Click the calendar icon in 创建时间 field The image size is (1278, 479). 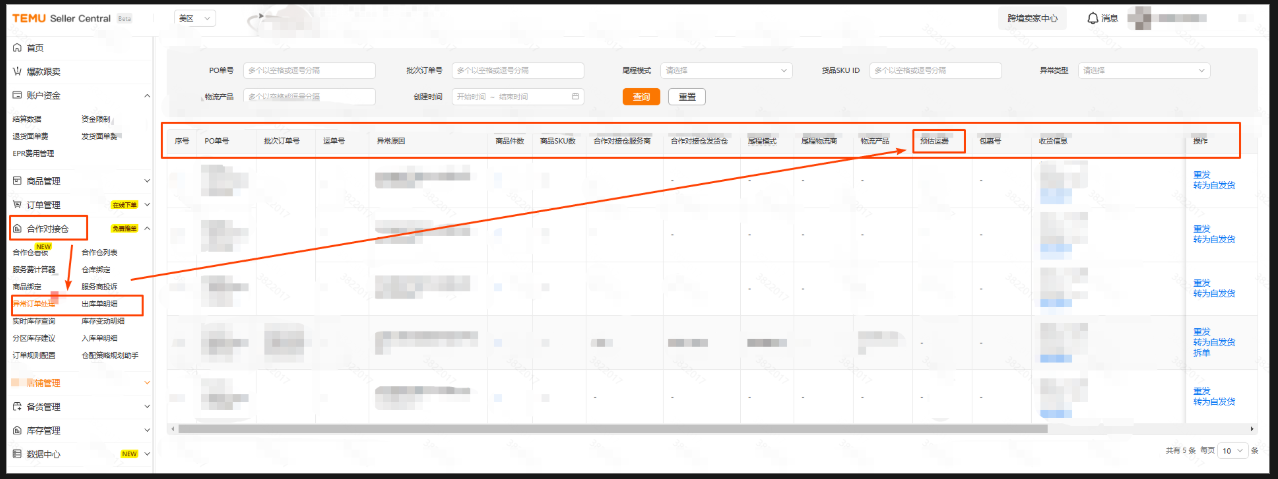[x=575, y=97]
